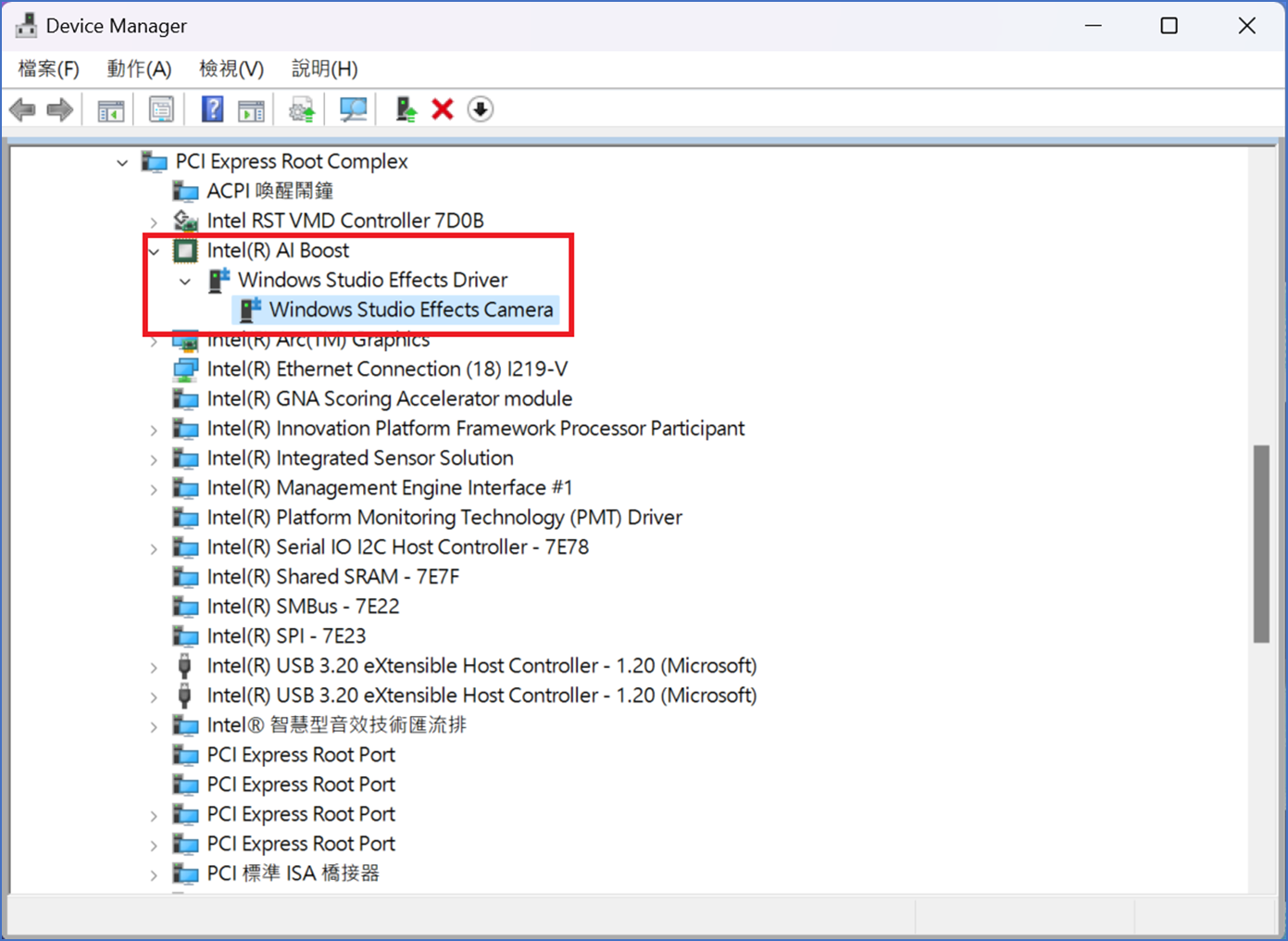Click the Update driver toolbar icon
1288x941 pixels.
point(406,110)
